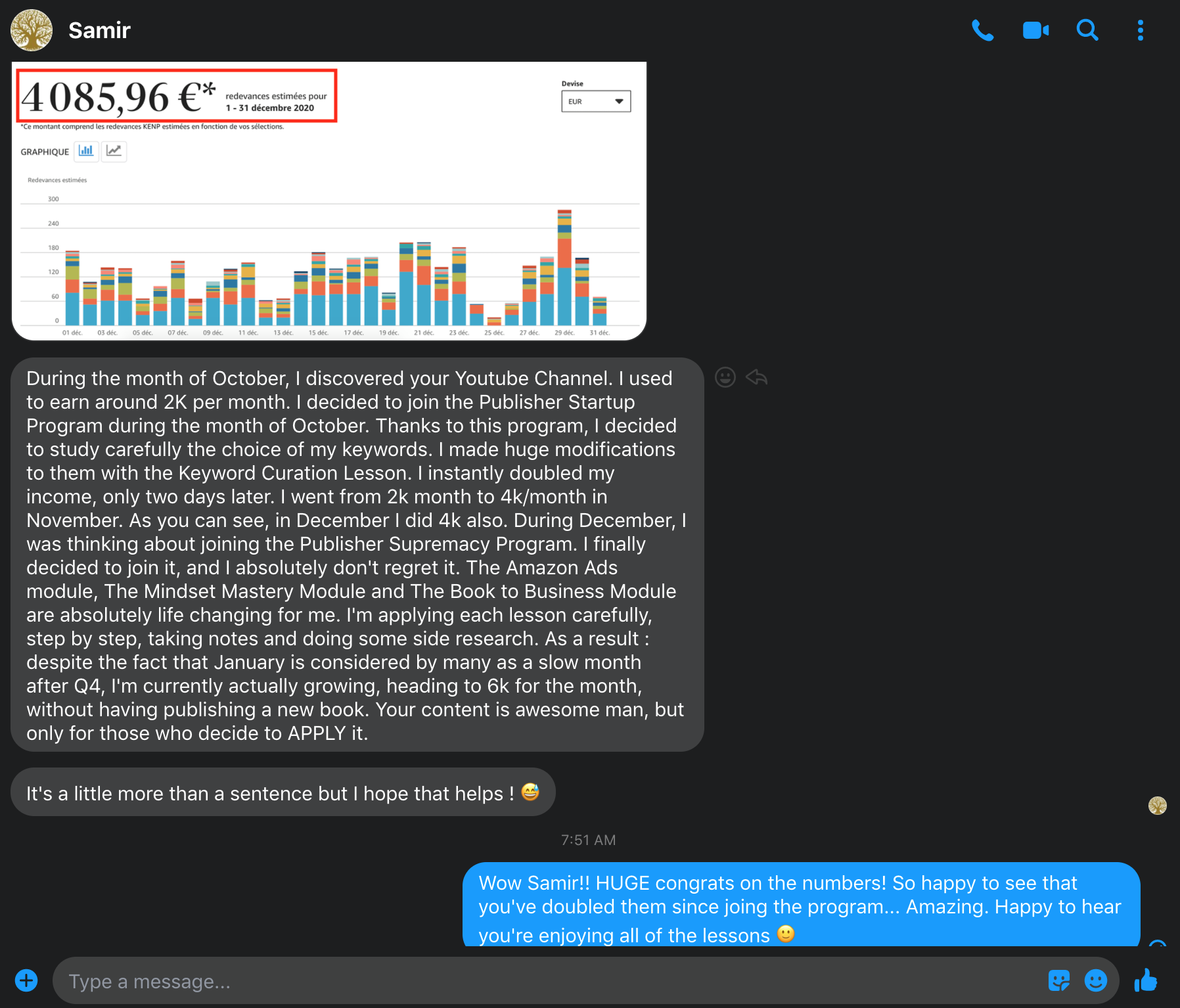1180x1008 pixels.
Task: Select message 'It's a little more than a sentence'
Action: (283, 792)
